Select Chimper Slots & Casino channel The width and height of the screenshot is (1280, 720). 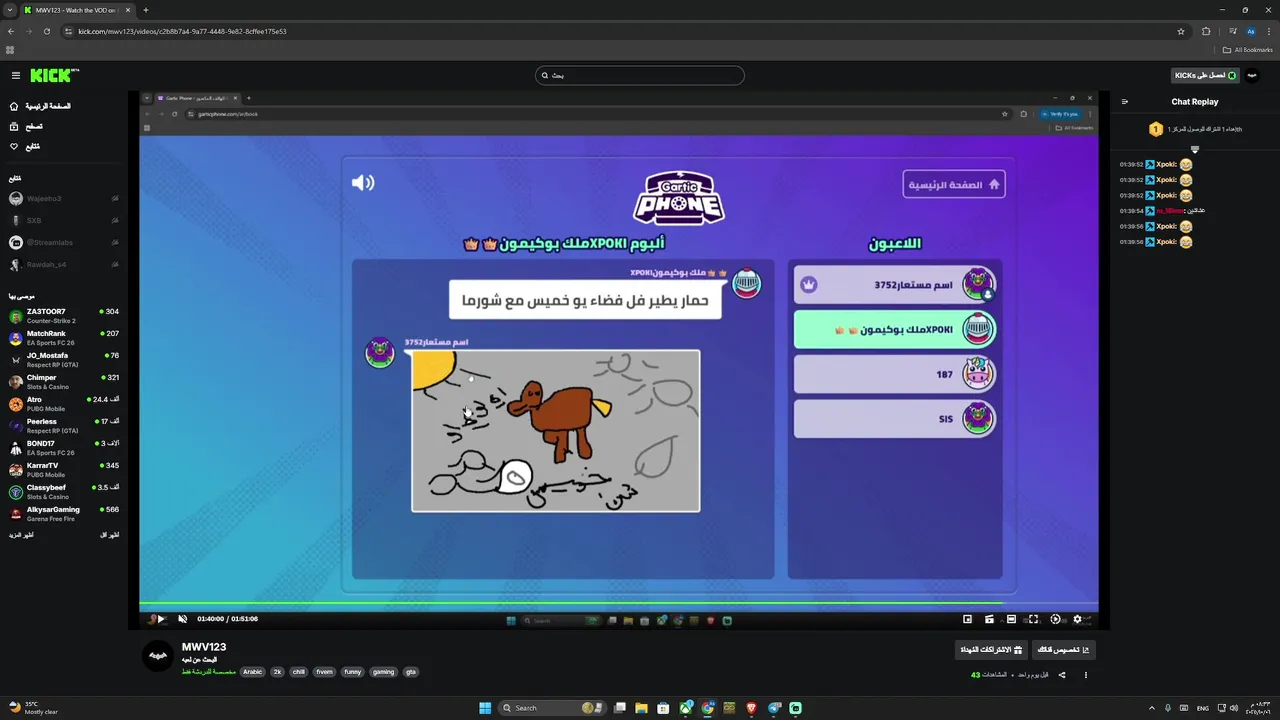coord(64,382)
